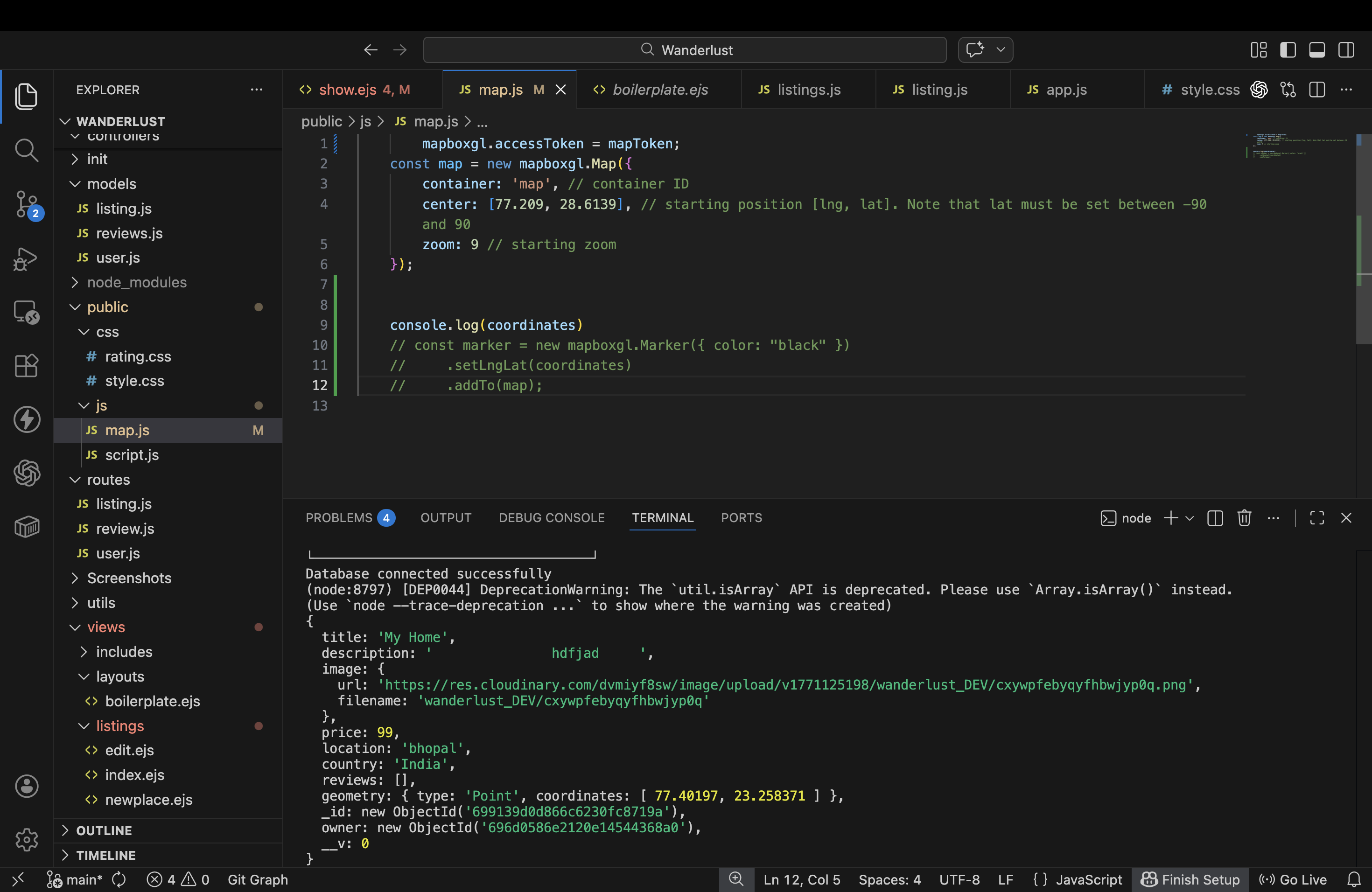Open the container box icon in activity bar

pos(26,527)
